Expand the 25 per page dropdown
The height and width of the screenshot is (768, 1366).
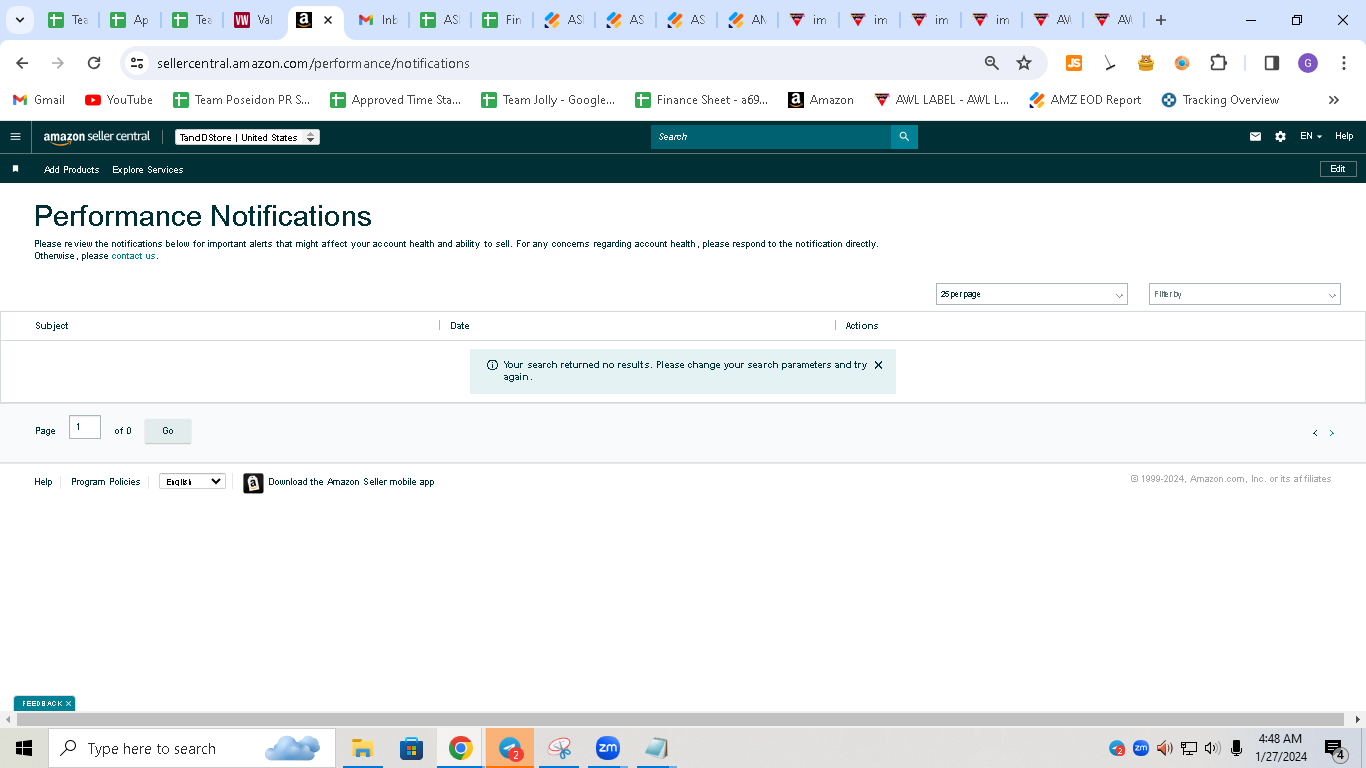[1031, 294]
